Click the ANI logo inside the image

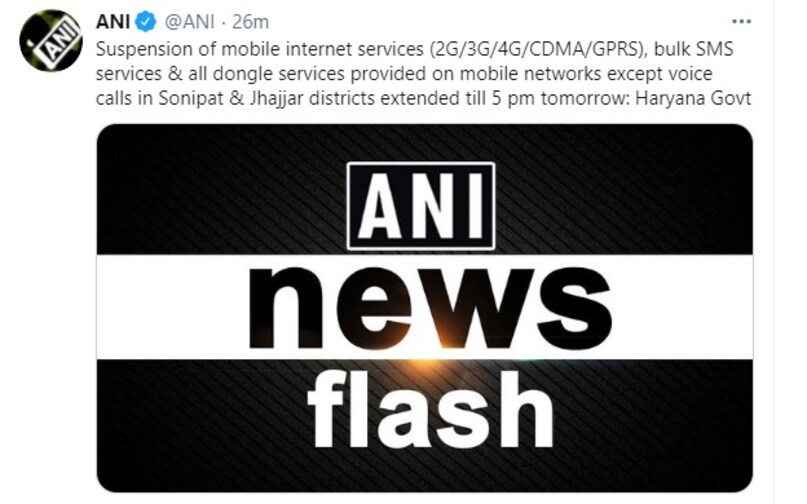point(421,205)
